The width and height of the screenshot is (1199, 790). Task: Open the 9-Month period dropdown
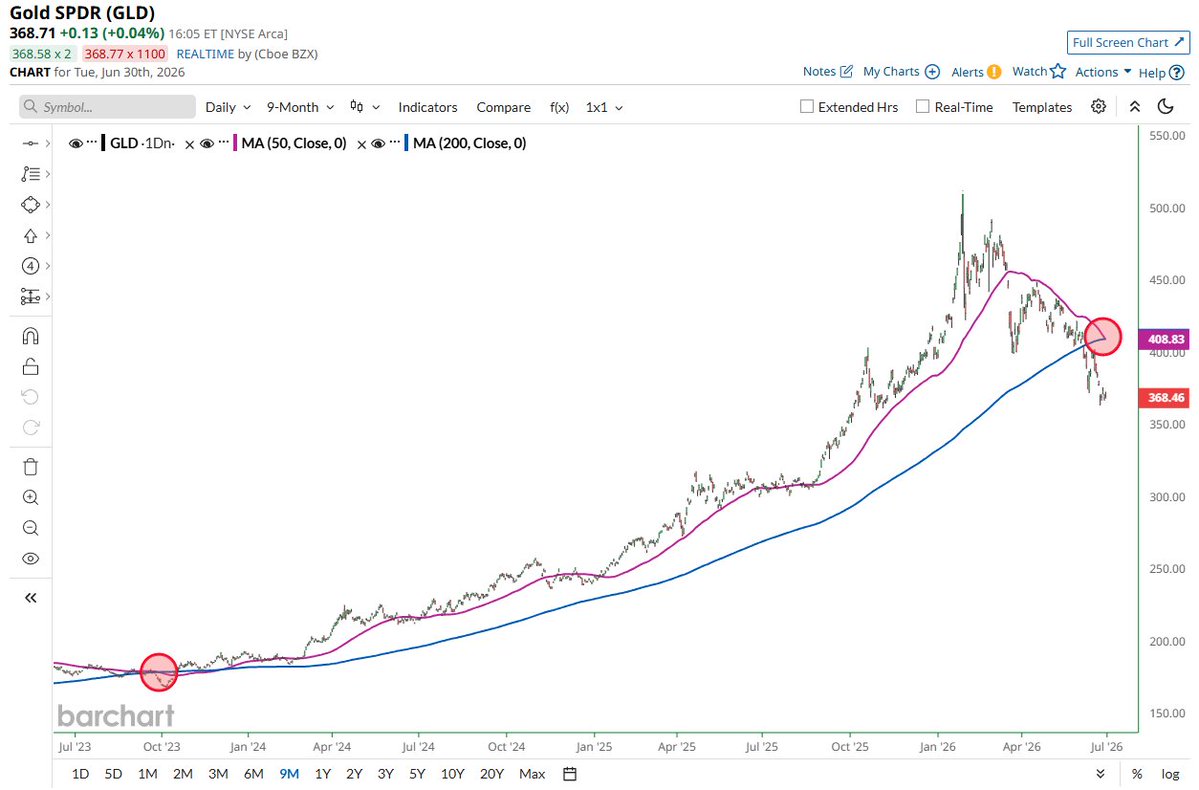300,107
